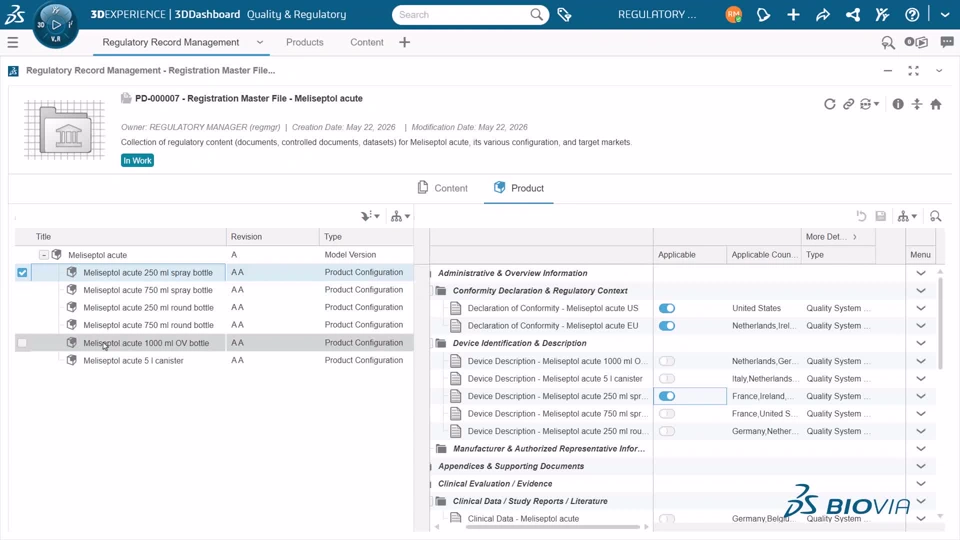
Task: Search in right panel with magnifier icon
Action: point(935,216)
